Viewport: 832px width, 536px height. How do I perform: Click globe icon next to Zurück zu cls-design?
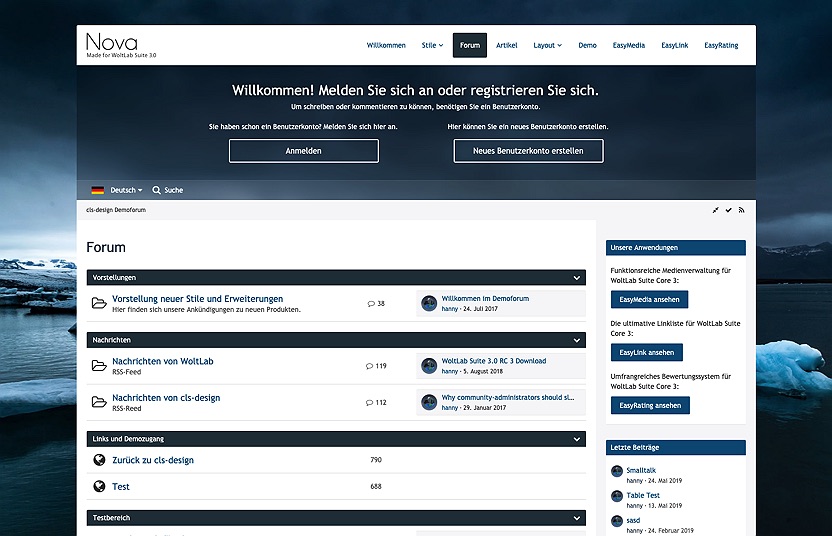[x=99, y=460]
